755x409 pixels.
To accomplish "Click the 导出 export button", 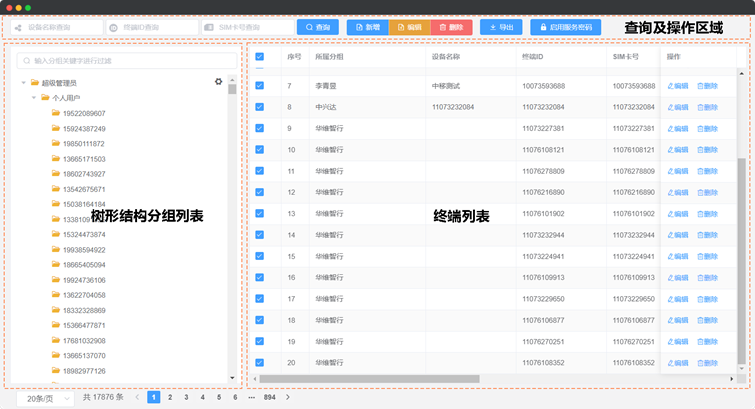I will [x=500, y=28].
